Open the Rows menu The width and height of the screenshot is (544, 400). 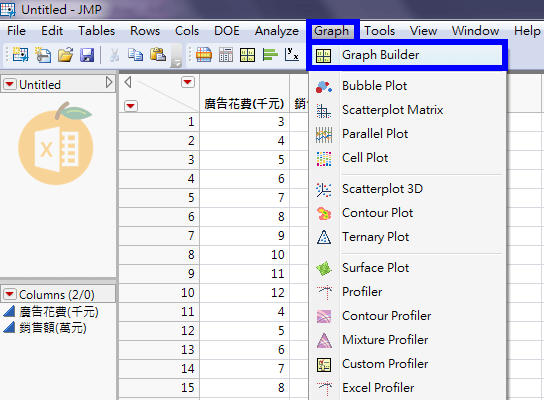145,31
